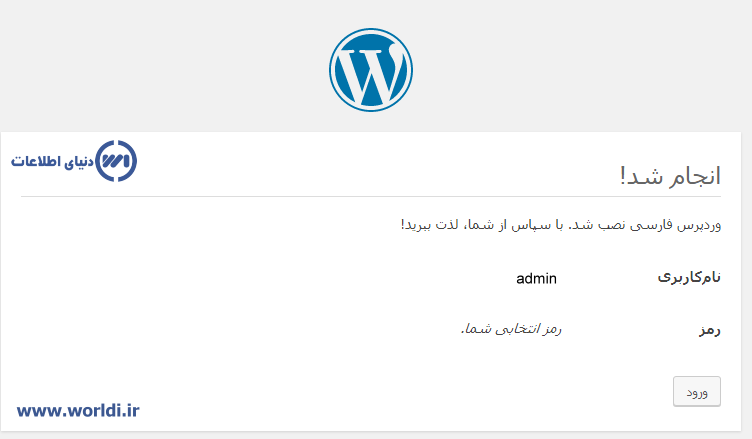Click the word شد in the heading
This screenshot has height=439, width=752.
click(x=638, y=176)
